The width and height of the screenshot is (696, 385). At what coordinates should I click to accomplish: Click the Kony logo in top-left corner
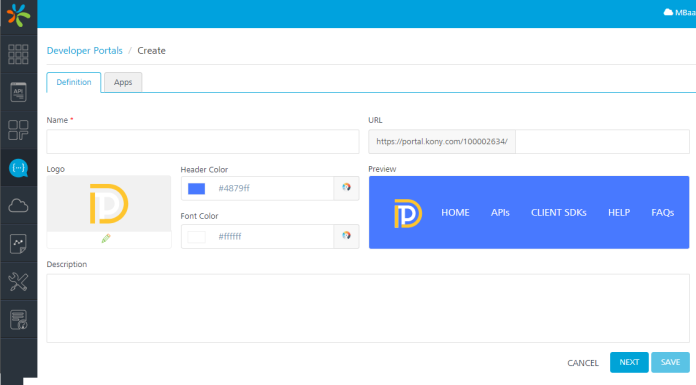[18, 16]
